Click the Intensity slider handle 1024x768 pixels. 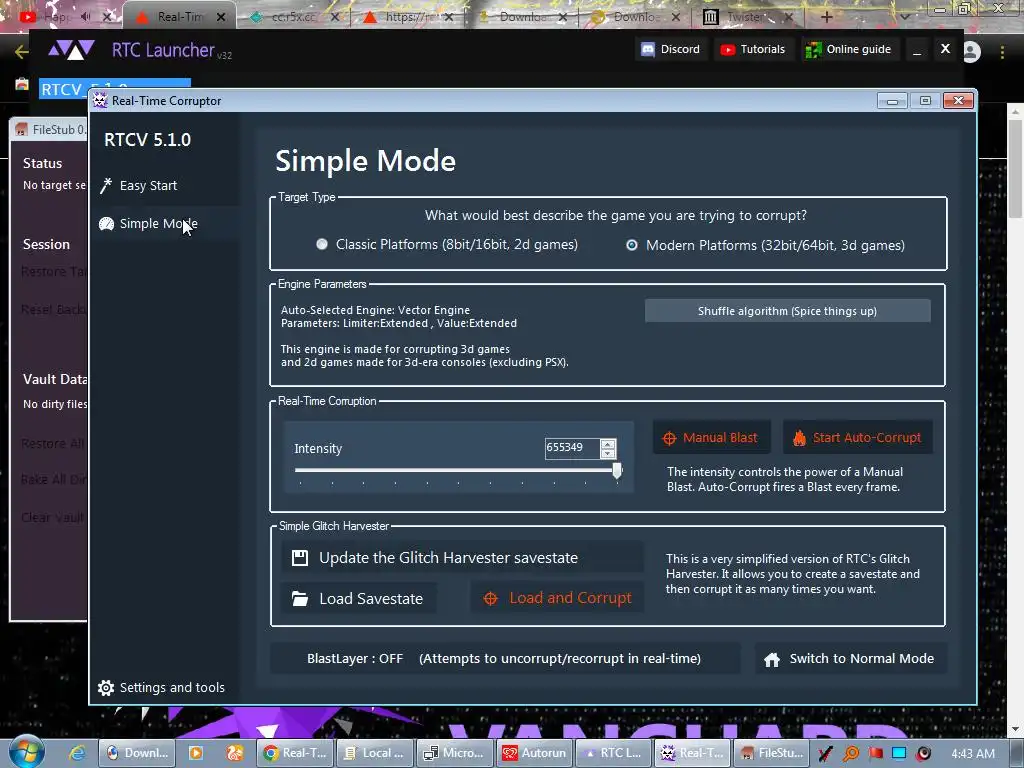click(617, 470)
